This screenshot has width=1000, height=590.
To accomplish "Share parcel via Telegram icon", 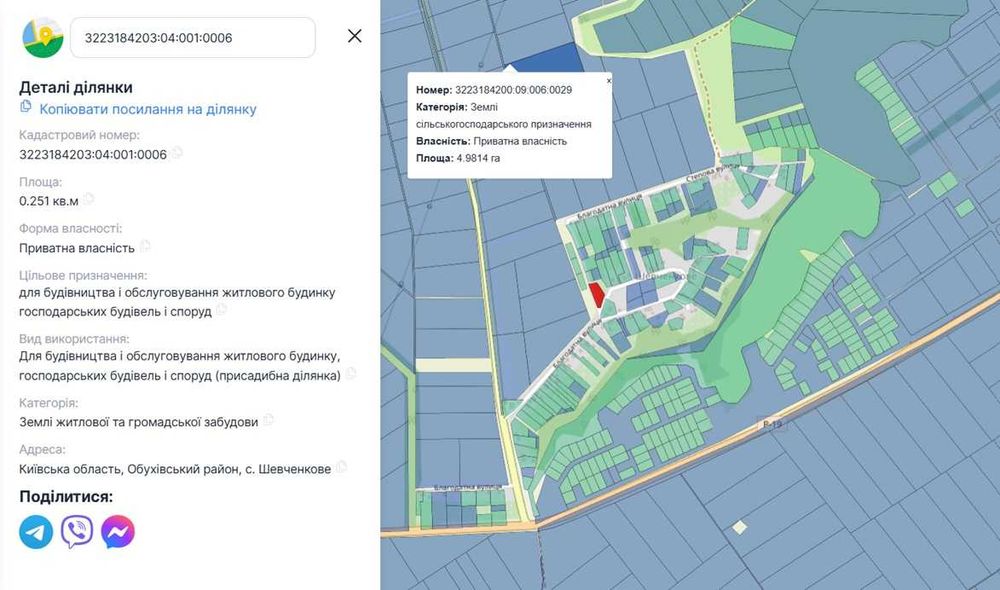I will tap(36, 531).
